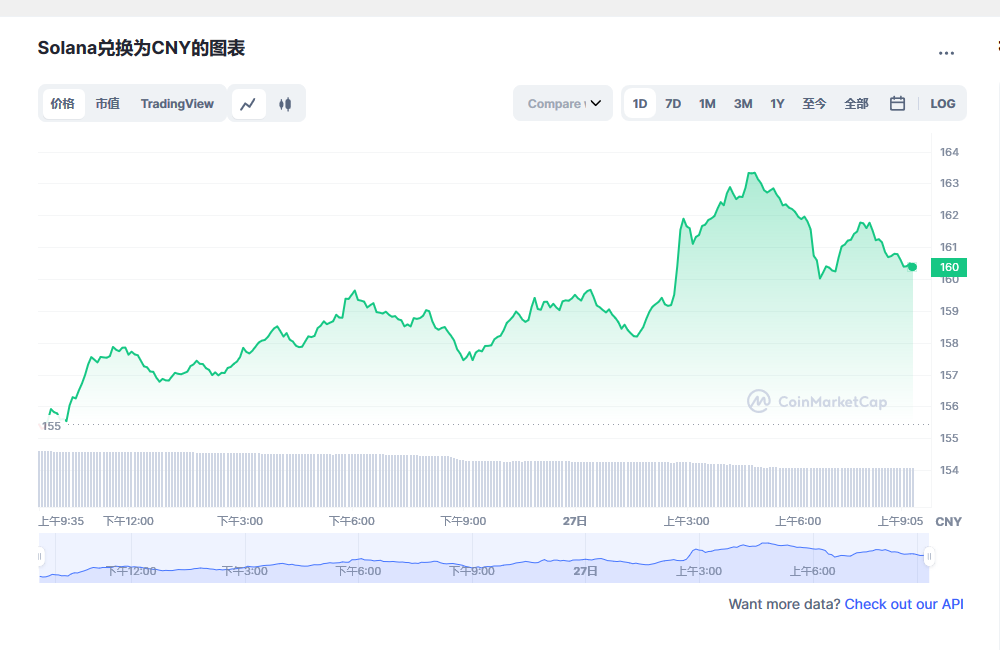Click the green 160 price label
The height and width of the screenshot is (650, 1000).
point(949,267)
